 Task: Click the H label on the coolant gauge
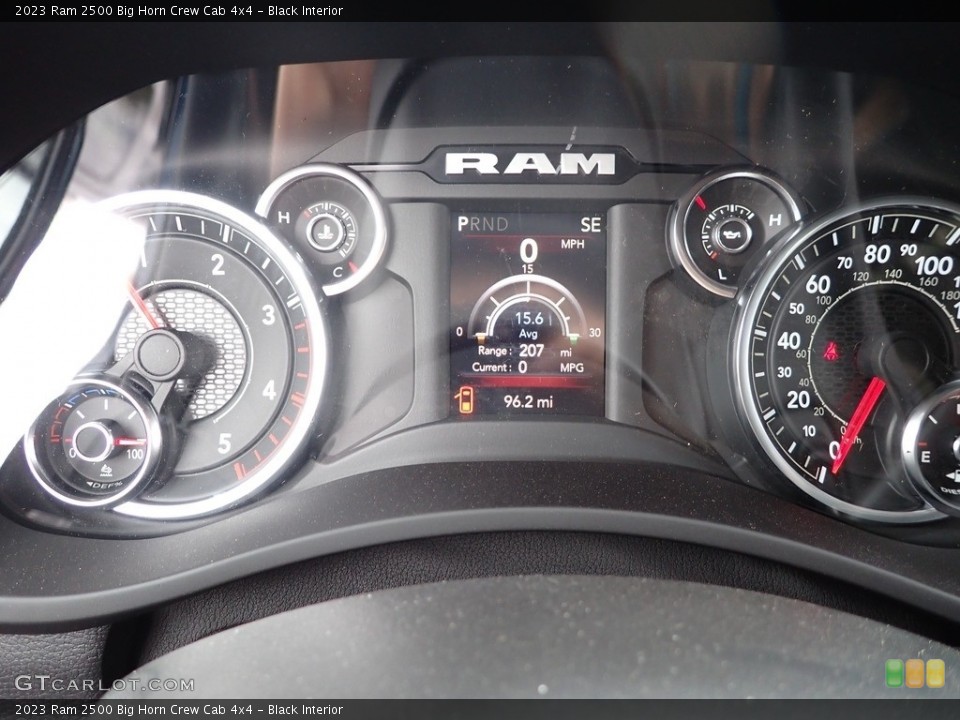pos(283,217)
